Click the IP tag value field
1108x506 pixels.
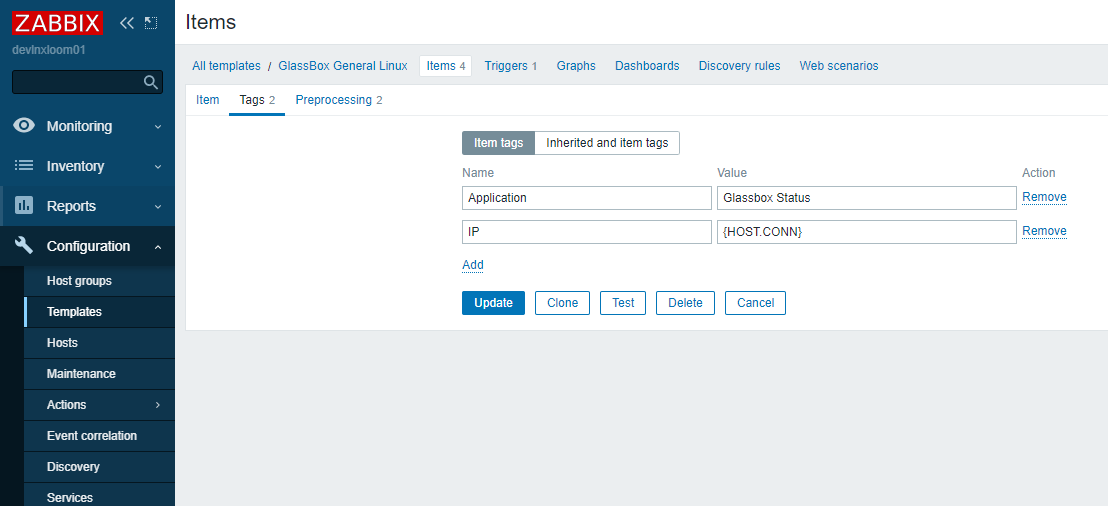[866, 232]
